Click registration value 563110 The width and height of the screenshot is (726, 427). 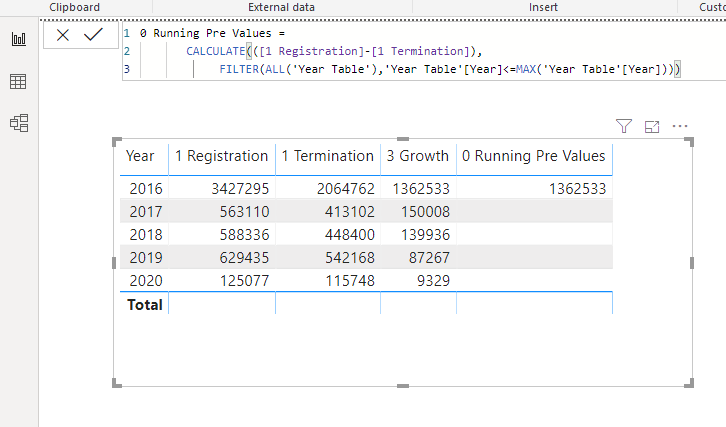click(x=244, y=212)
